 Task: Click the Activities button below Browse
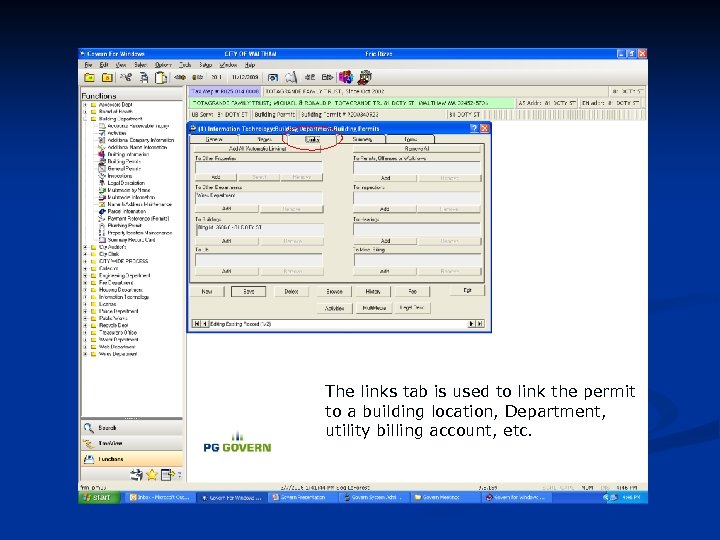[334, 308]
